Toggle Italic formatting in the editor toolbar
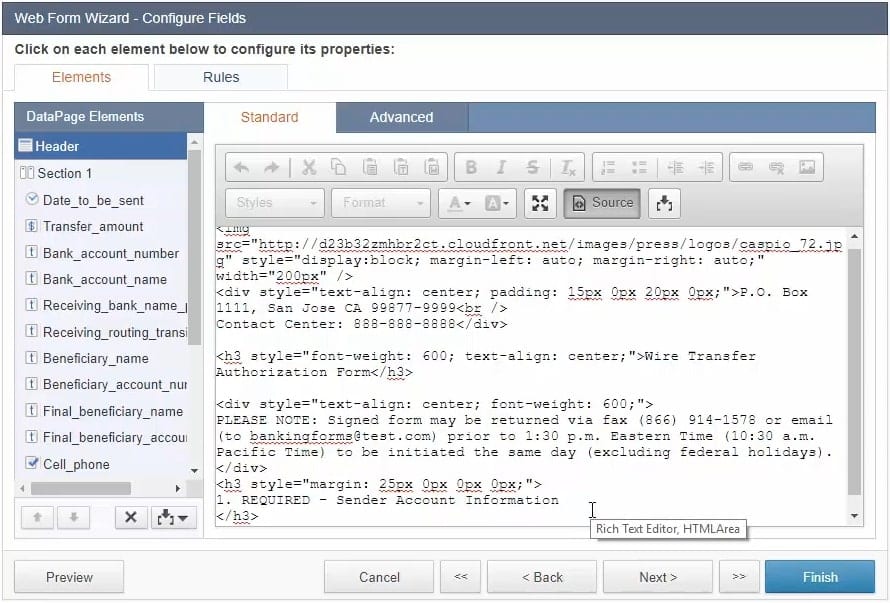Screen dimensions: 890x603 [501, 168]
